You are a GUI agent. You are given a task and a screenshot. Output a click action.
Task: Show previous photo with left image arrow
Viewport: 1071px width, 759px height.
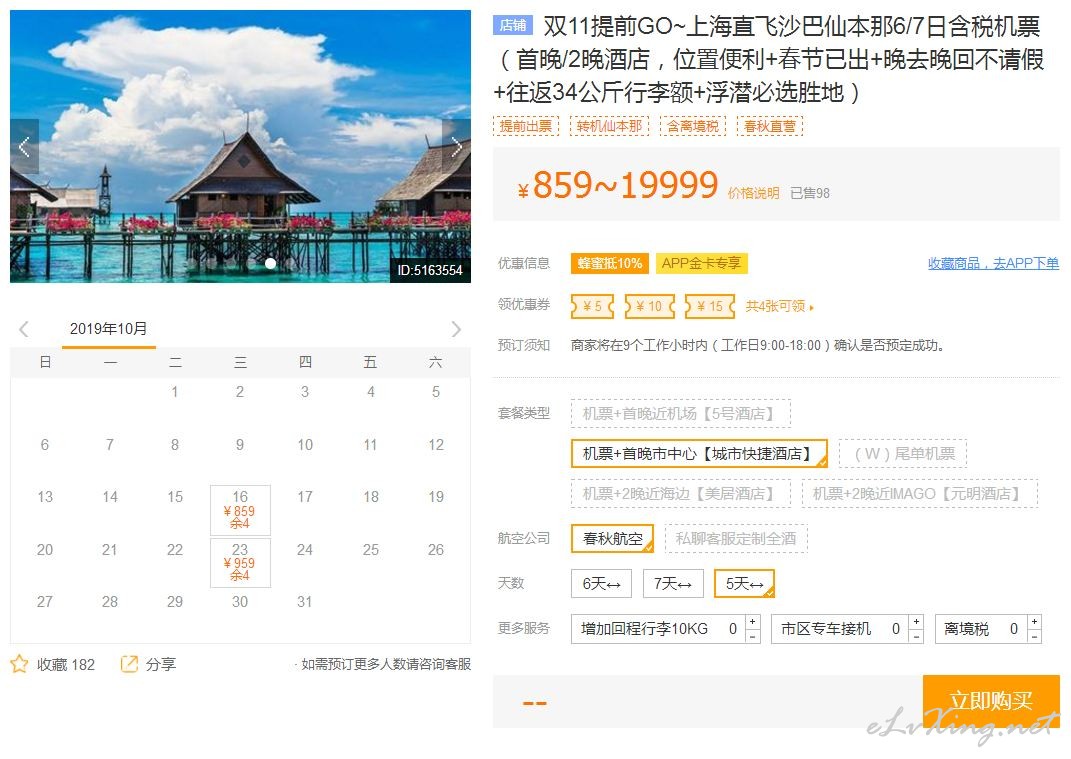(x=25, y=147)
